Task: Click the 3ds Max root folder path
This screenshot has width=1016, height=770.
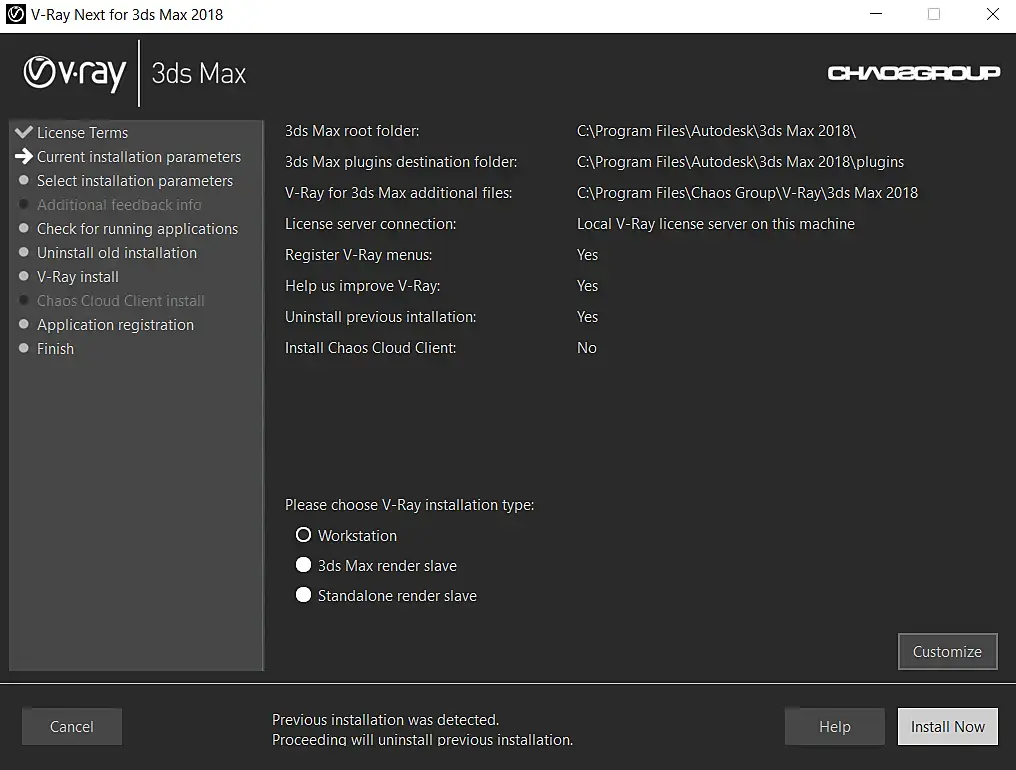Action: click(716, 131)
